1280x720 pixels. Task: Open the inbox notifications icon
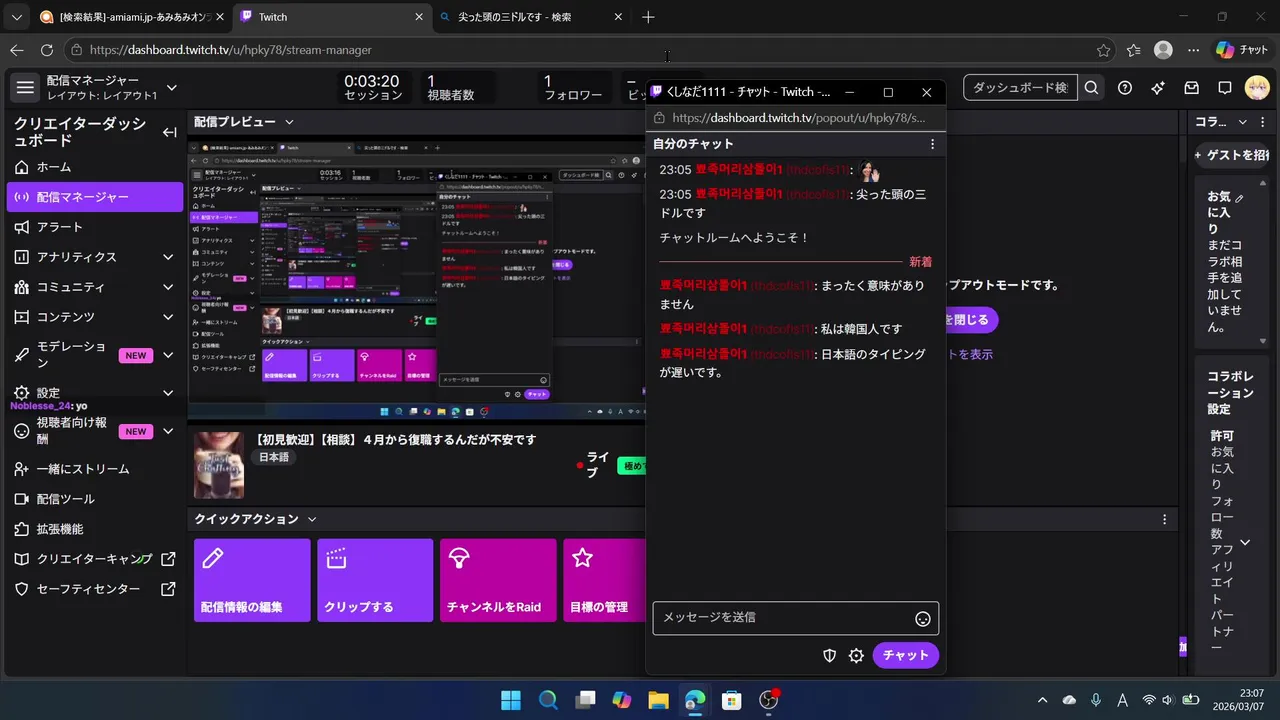(x=1191, y=88)
